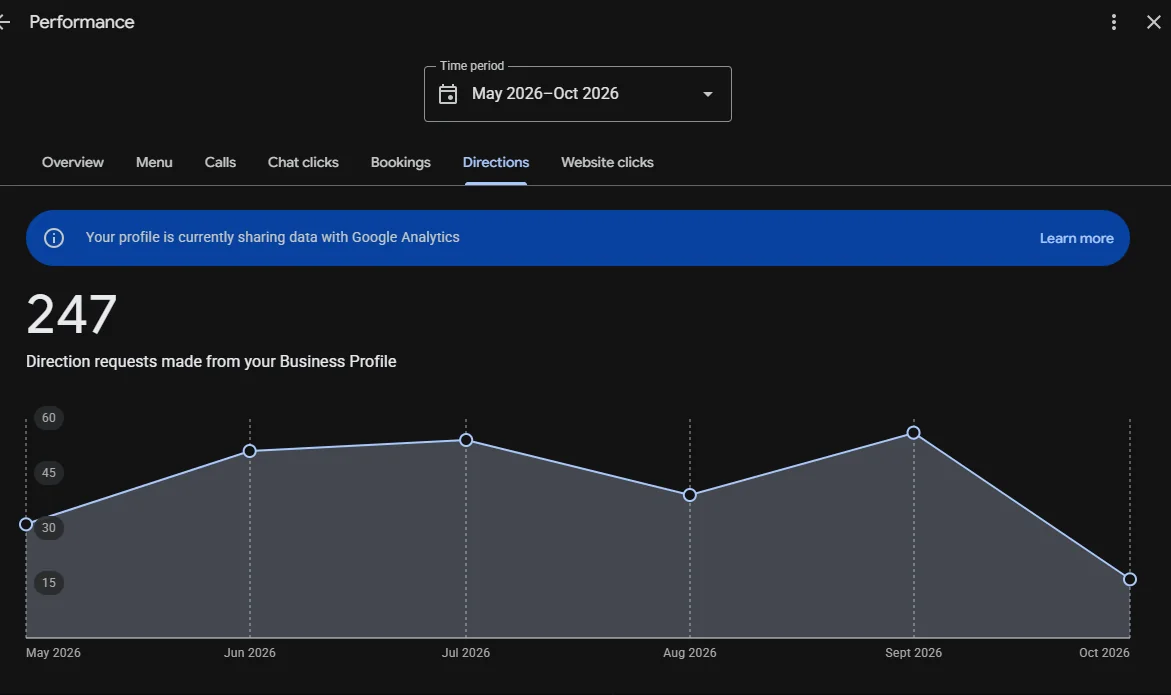This screenshot has width=1171, height=695.
Task: Select the Aug 2026 data point
Action: [690, 495]
